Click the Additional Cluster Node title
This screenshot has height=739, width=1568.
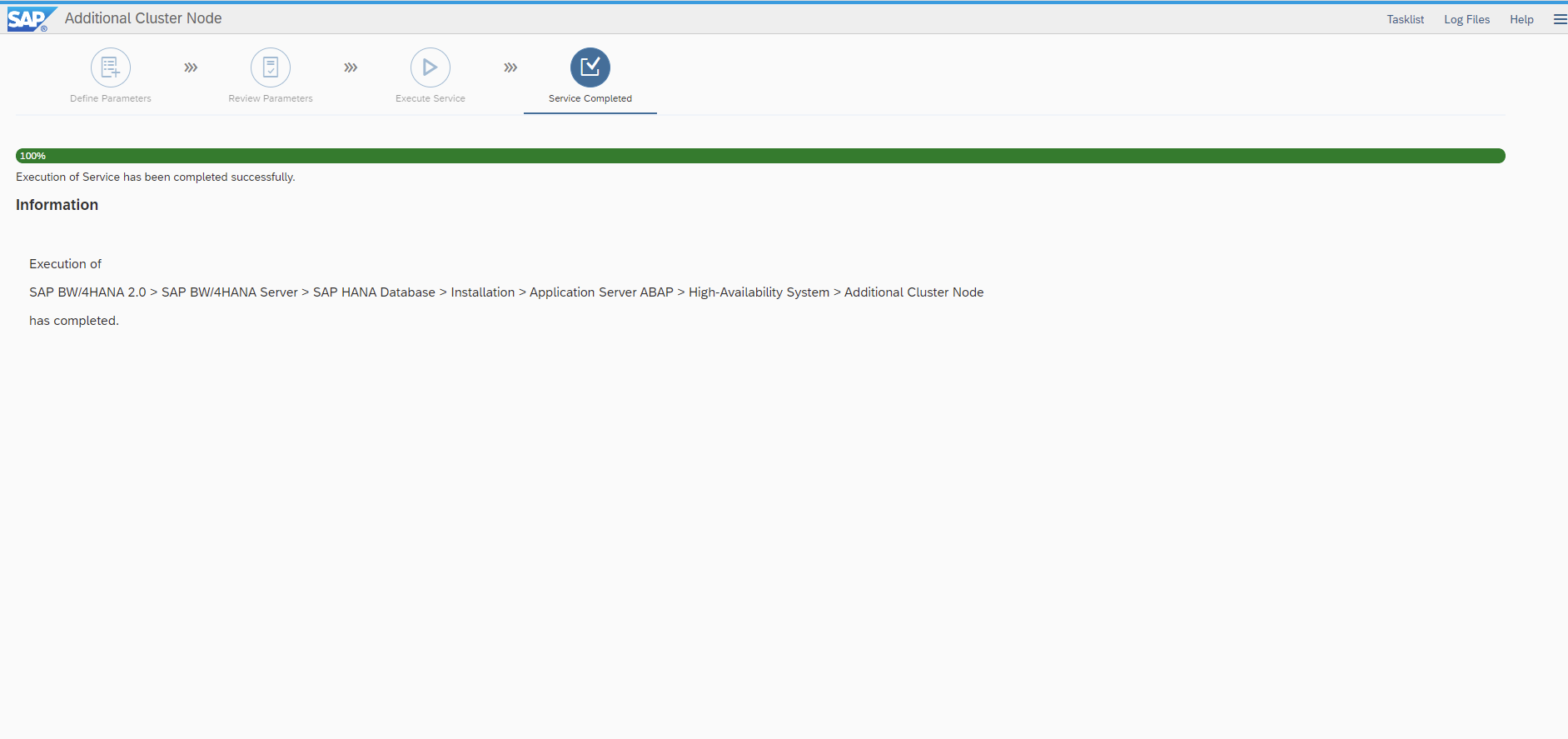tap(143, 18)
